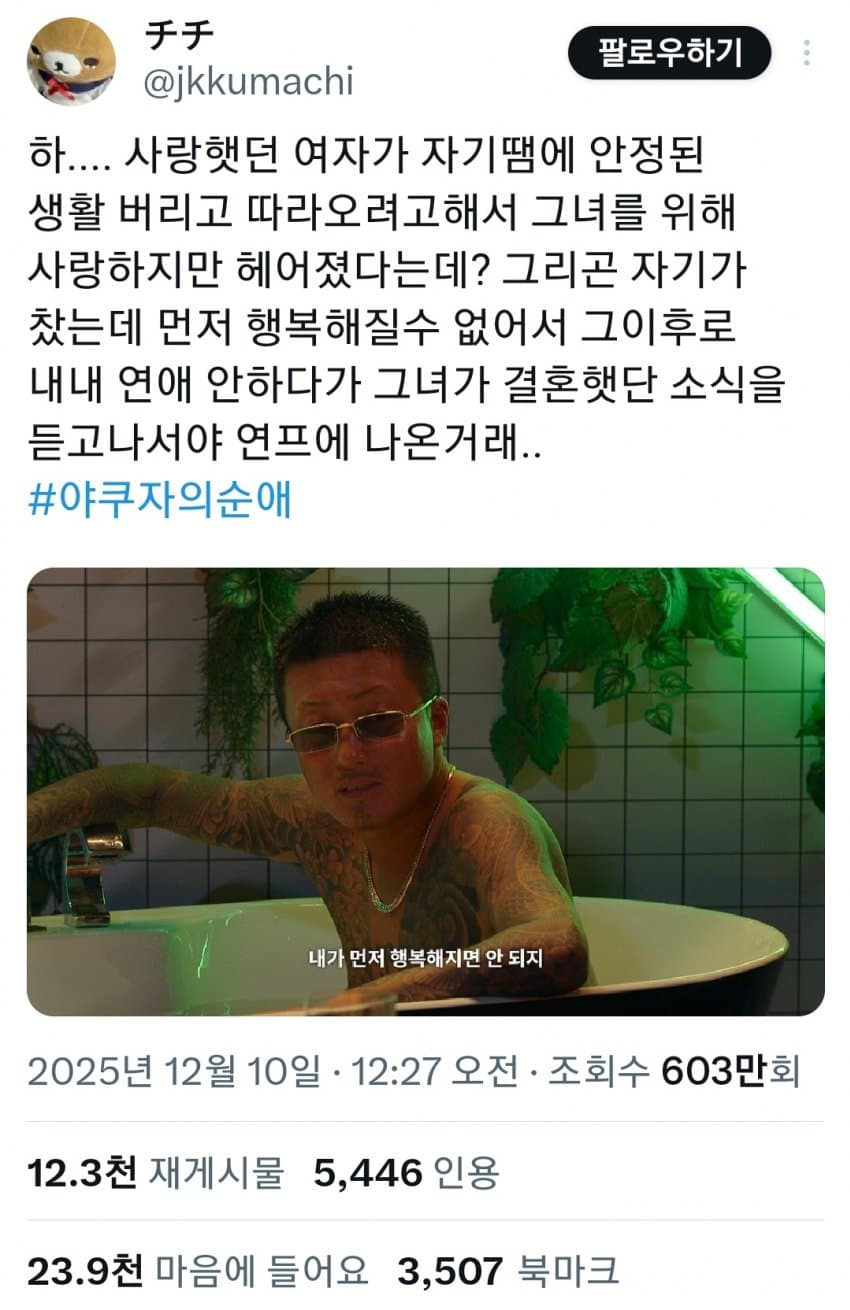The image size is (850, 1310).
Task: Open the チチ display name
Action: click(178, 35)
